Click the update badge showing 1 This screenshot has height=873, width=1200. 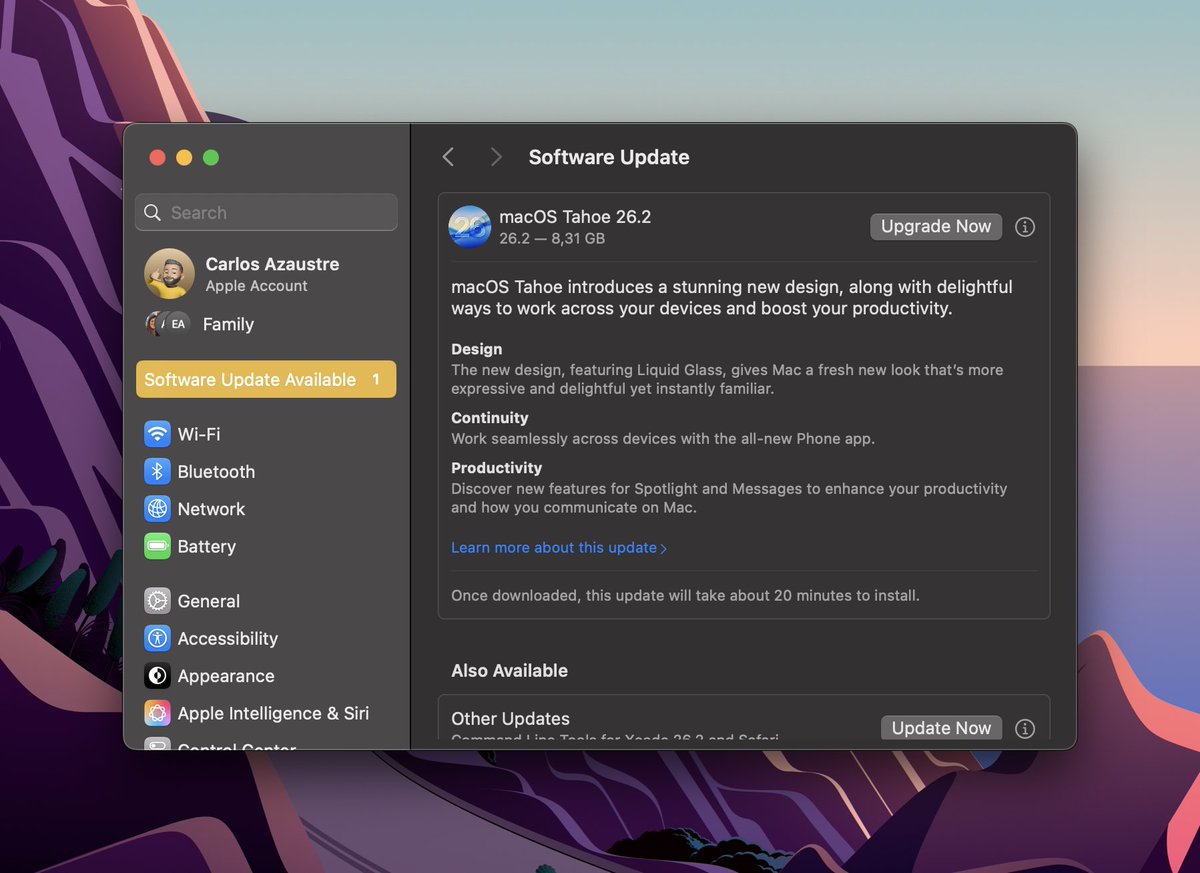point(376,380)
